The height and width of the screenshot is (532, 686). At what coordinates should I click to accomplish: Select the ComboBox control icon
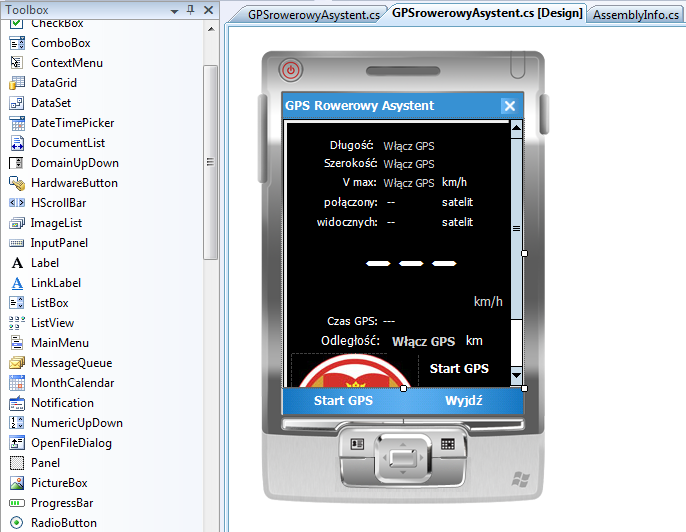pyautogui.click(x=17, y=43)
